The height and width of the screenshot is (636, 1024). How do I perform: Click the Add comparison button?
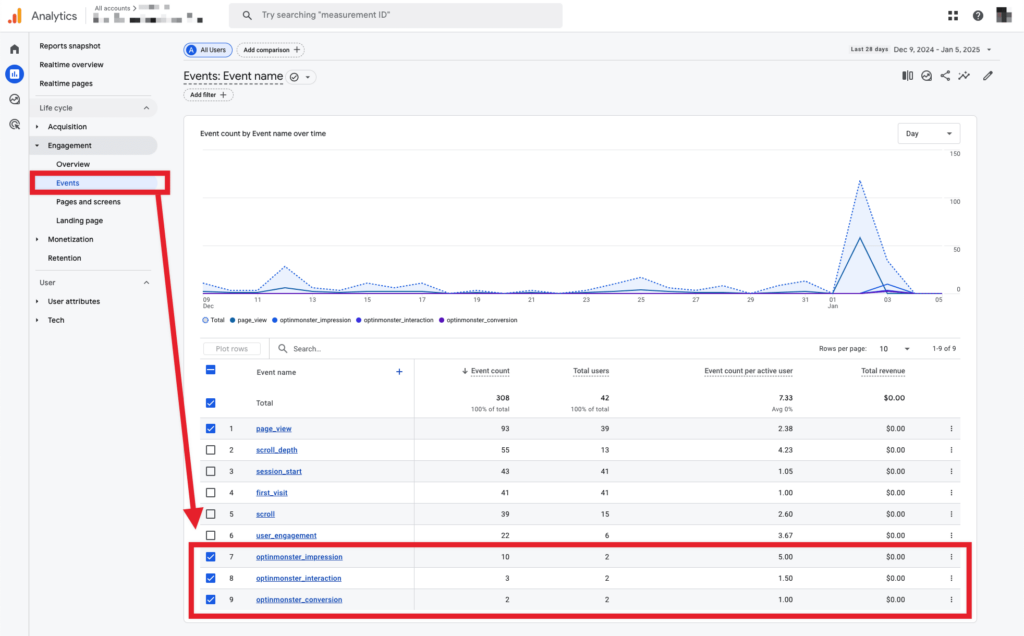click(270, 50)
